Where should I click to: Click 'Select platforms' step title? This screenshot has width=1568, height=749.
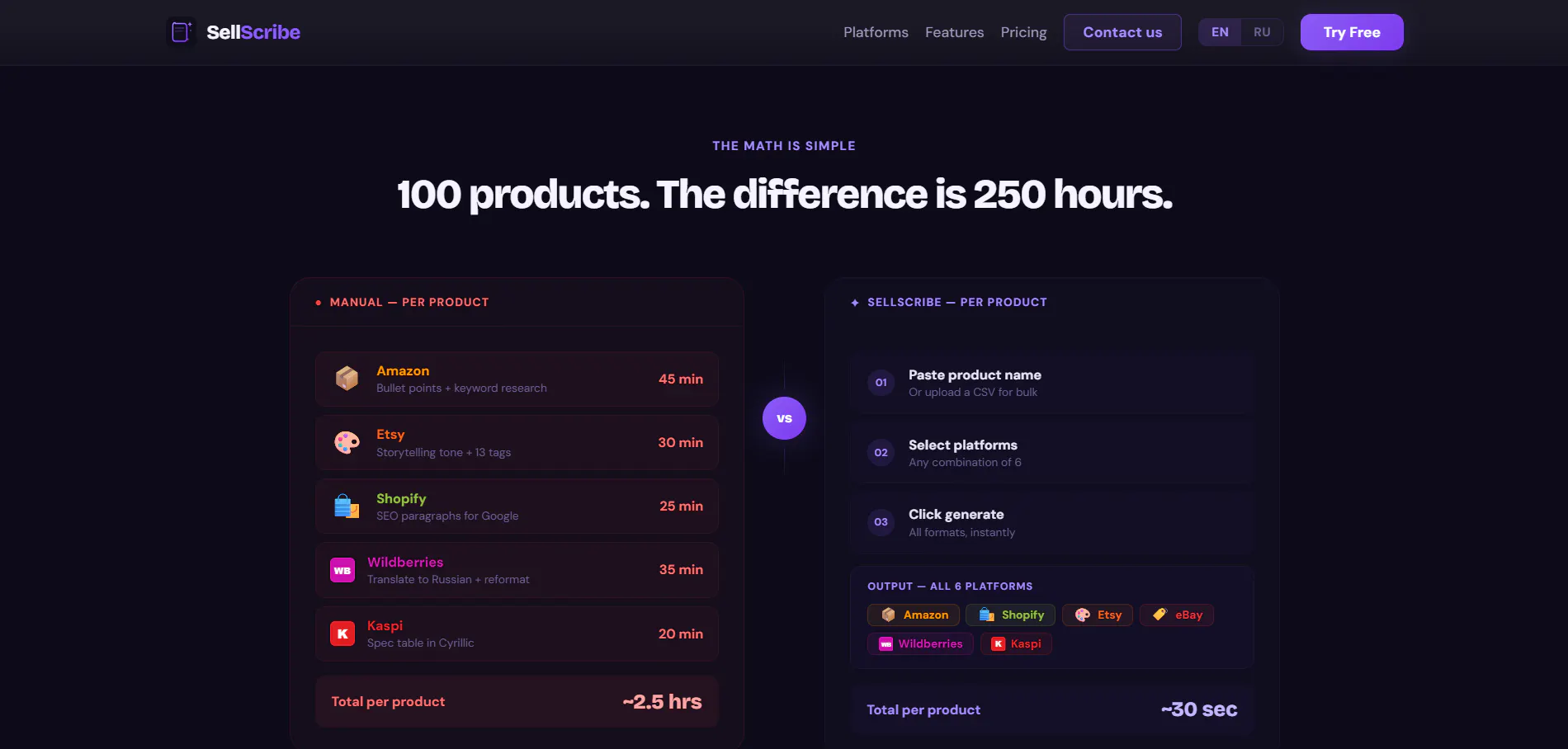pyautogui.click(x=963, y=445)
